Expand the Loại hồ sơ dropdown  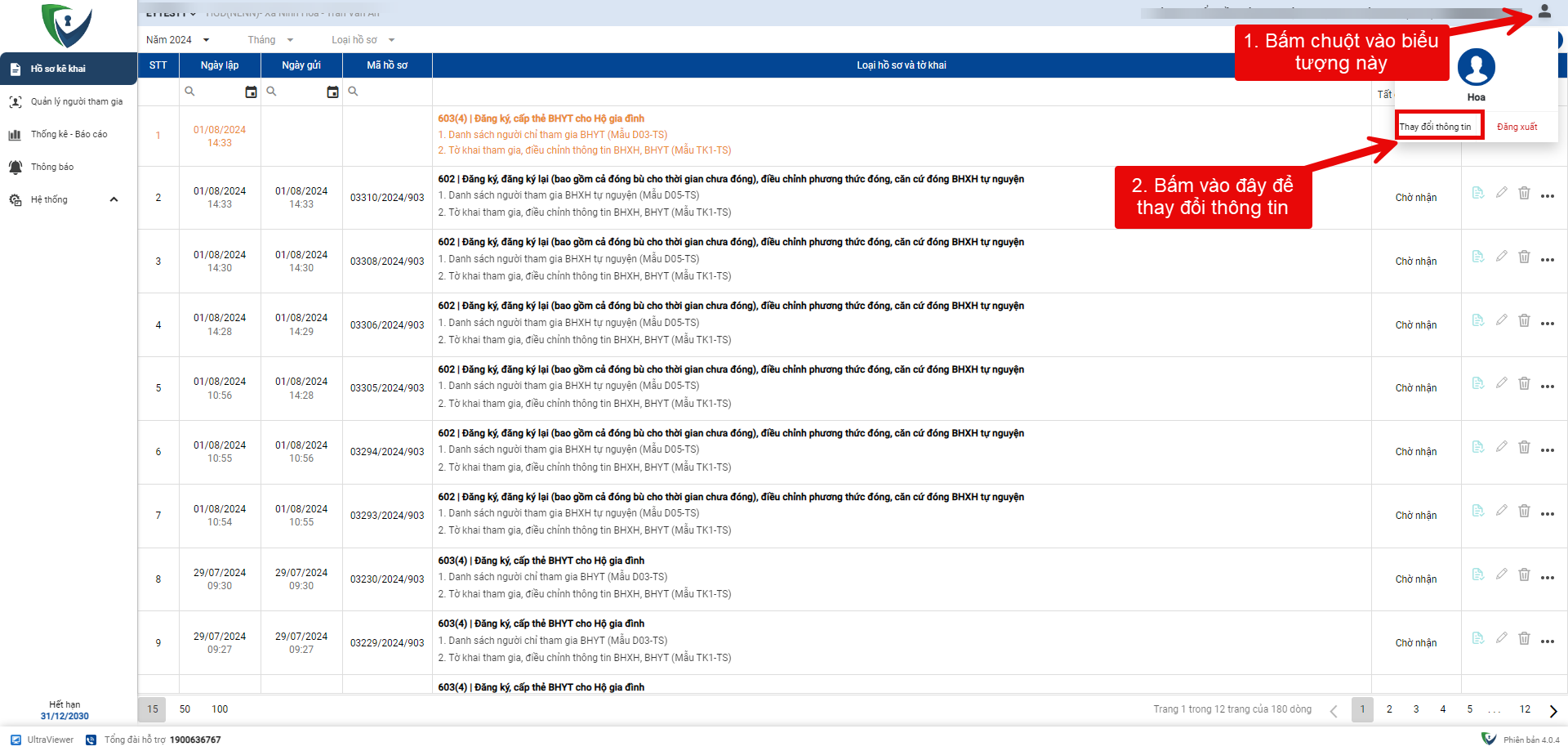(363, 40)
